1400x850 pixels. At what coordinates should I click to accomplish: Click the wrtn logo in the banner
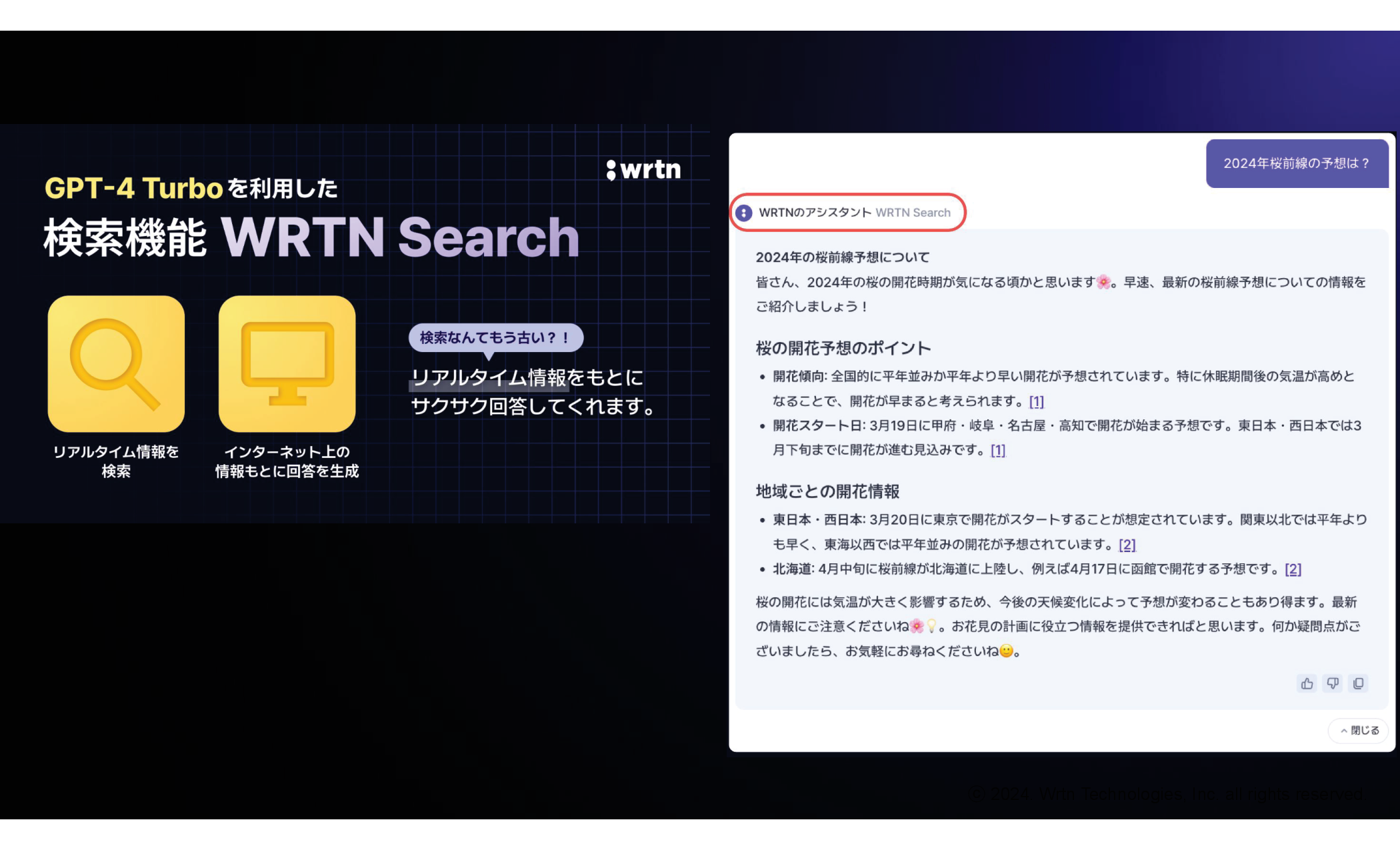pos(643,169)
